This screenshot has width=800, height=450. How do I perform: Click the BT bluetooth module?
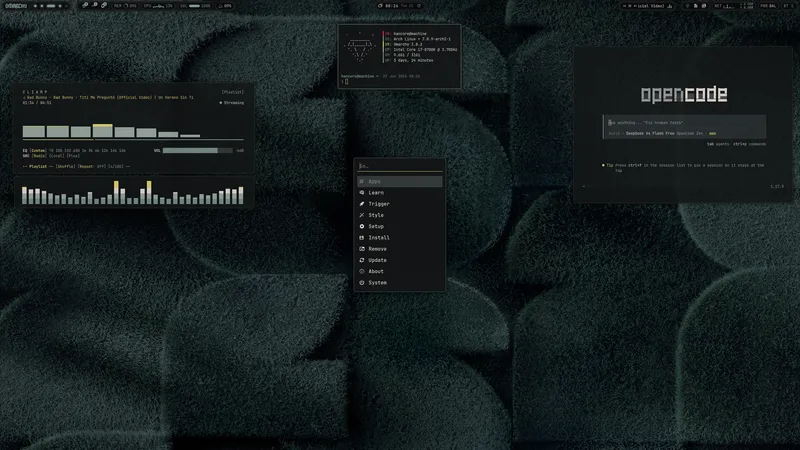tap(788, 6)
